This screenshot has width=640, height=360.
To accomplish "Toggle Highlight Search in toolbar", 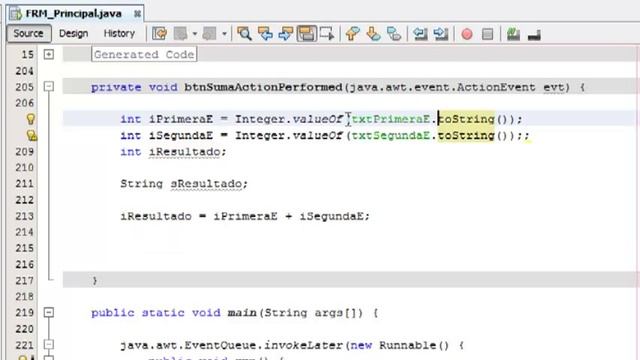I will click(x=307, y=33).
